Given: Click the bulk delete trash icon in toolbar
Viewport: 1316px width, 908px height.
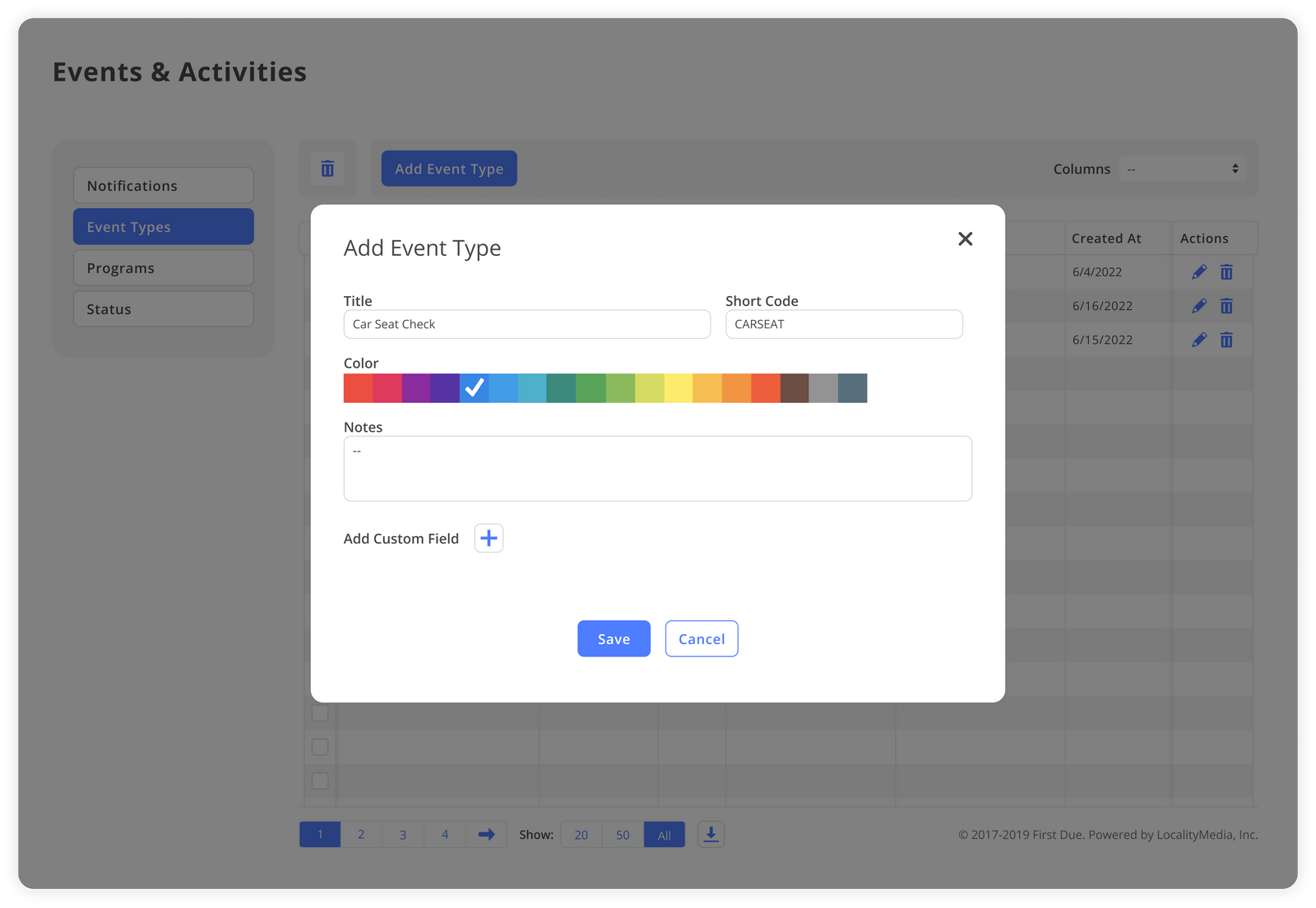Looking at the screenshot, I should [327, 169].
